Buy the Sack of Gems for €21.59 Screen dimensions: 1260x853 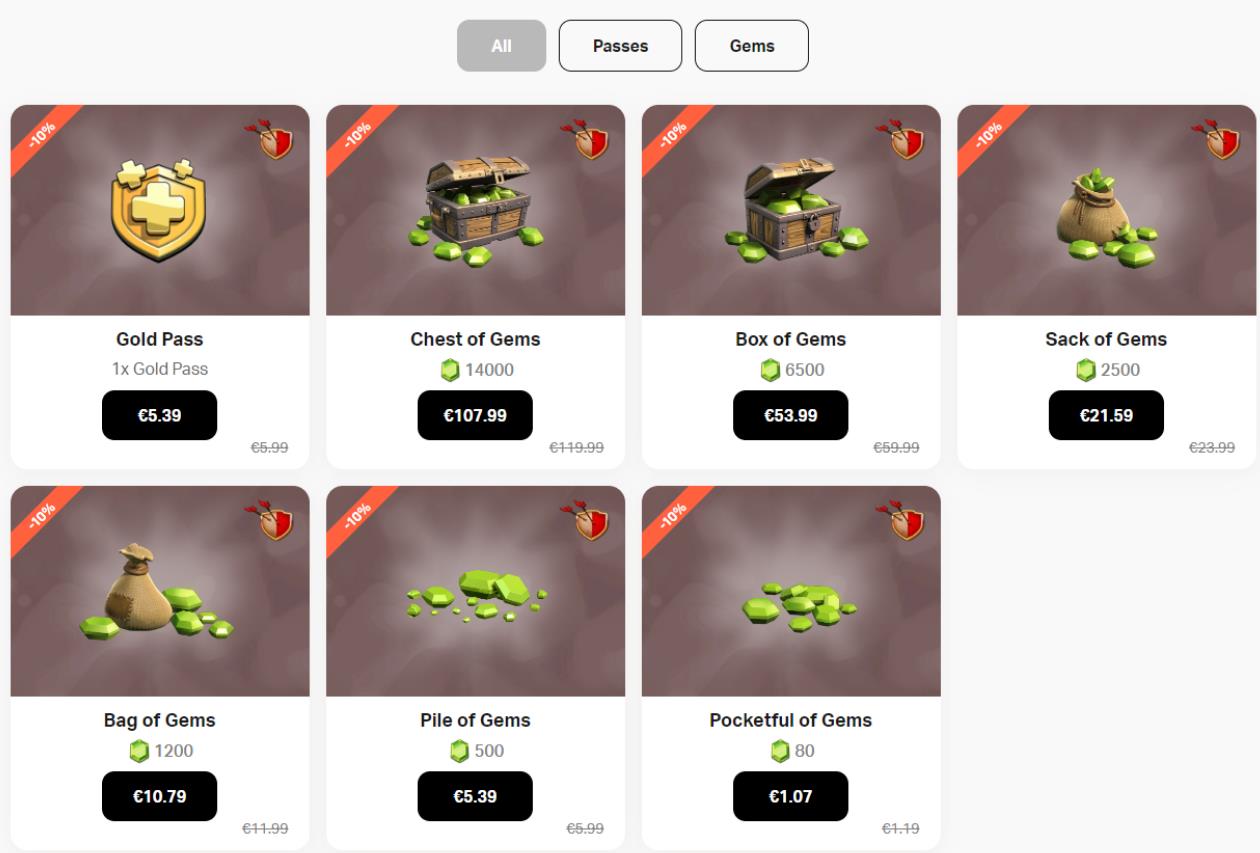(1106, 415)
